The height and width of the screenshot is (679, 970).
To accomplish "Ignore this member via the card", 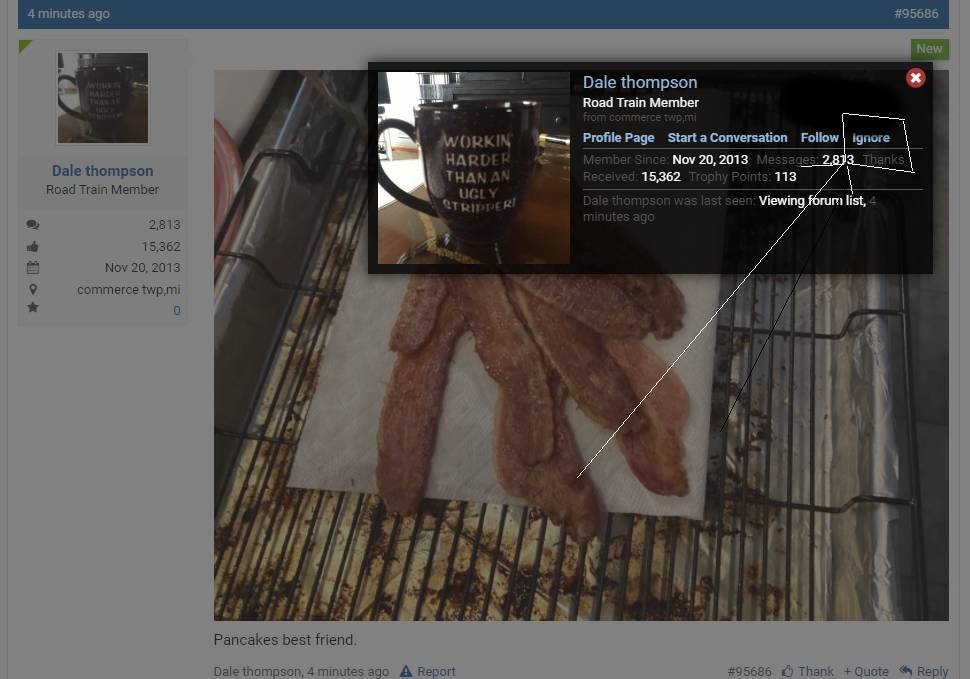I will 870,138.
